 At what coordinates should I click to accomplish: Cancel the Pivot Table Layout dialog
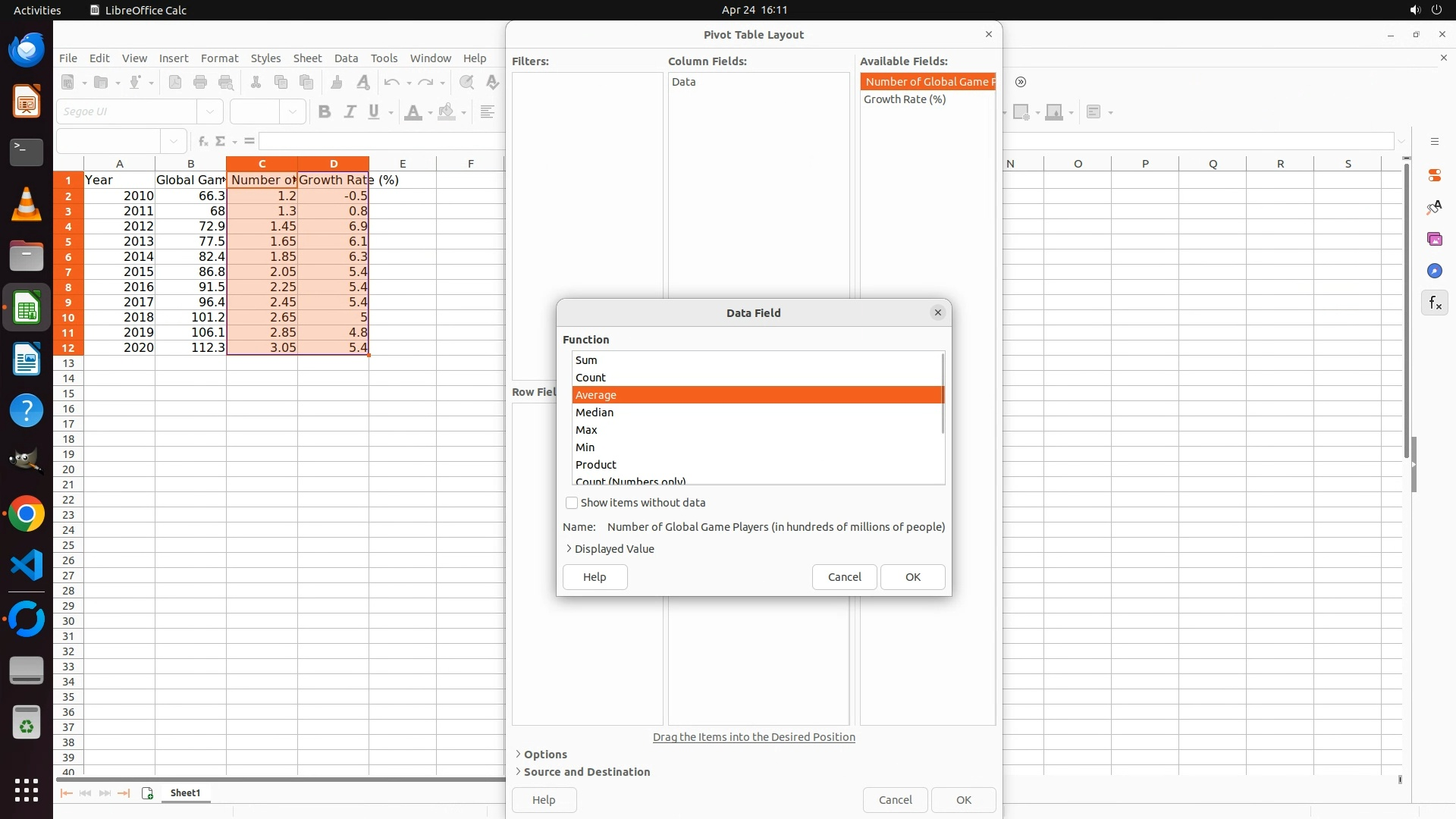895,800
